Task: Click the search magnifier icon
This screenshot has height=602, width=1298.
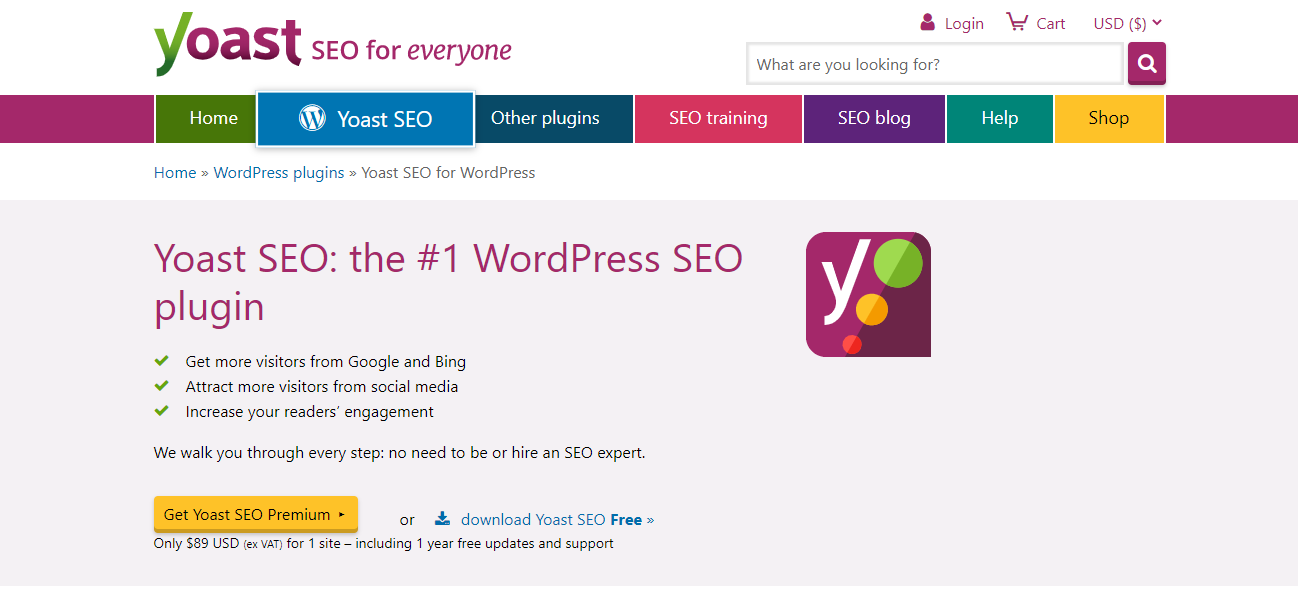Action: click(1146, 63)
